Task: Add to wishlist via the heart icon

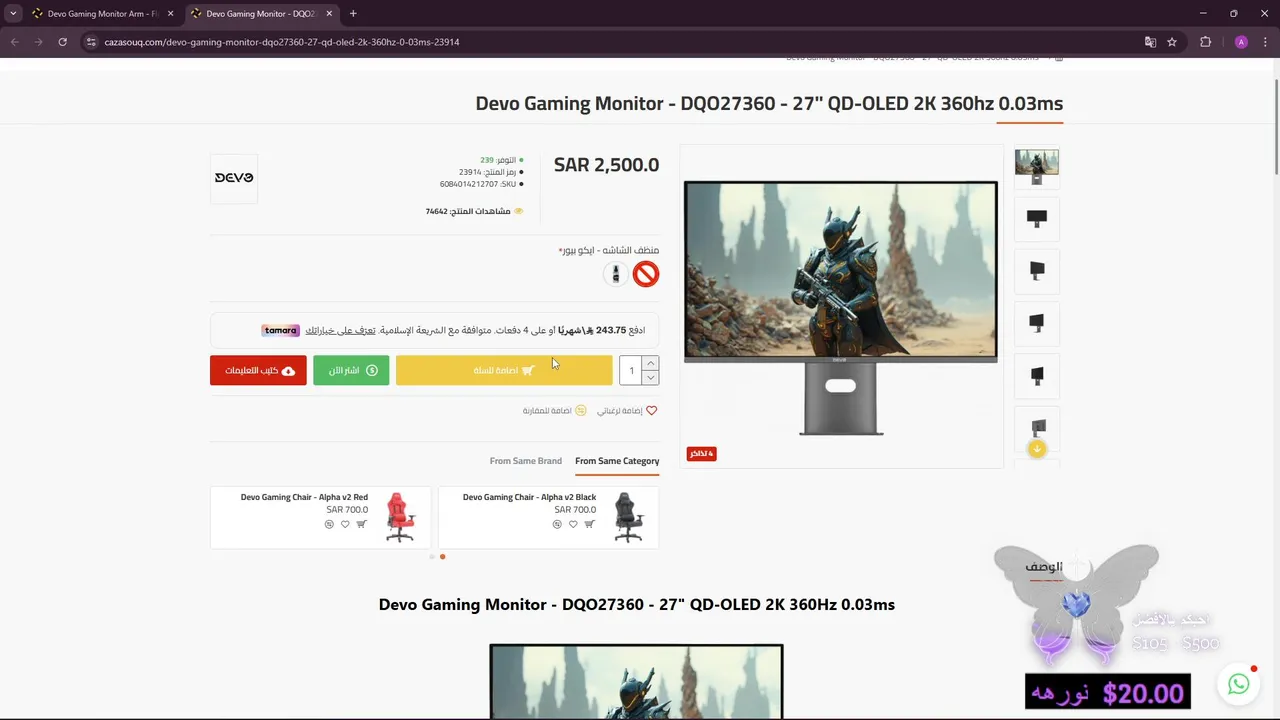Action: [652, 411]
